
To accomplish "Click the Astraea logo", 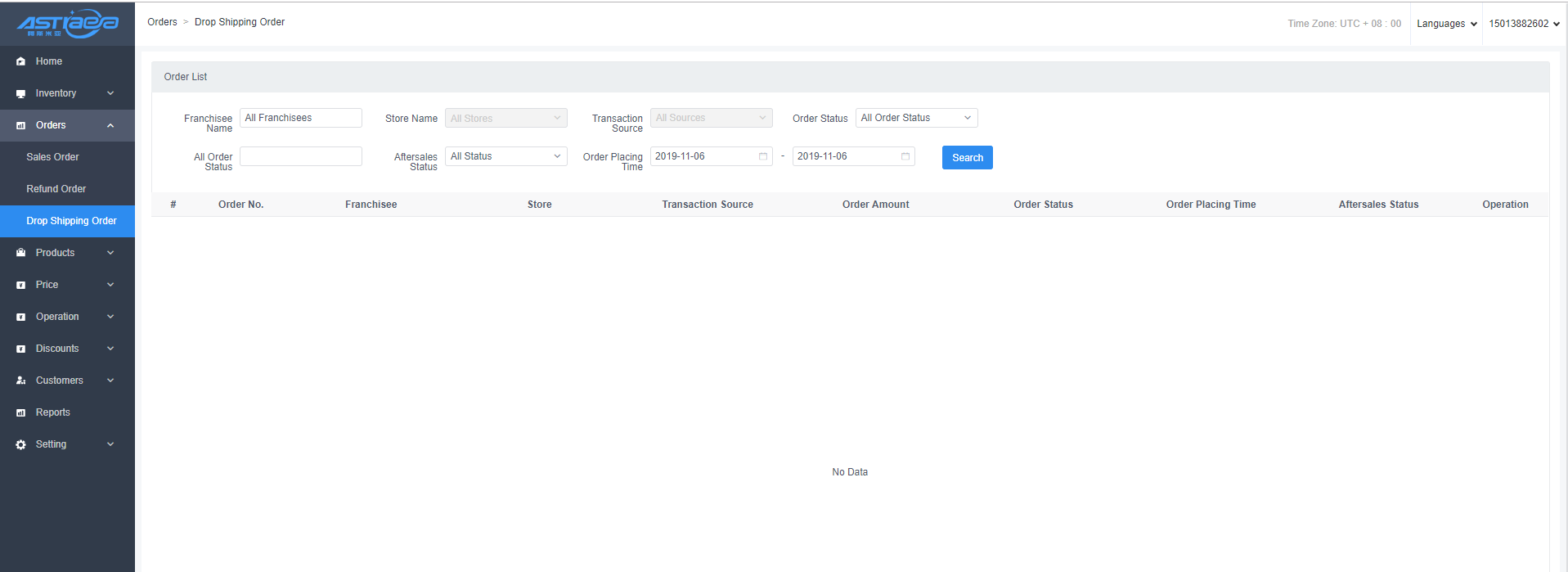I will click(67, 24).
